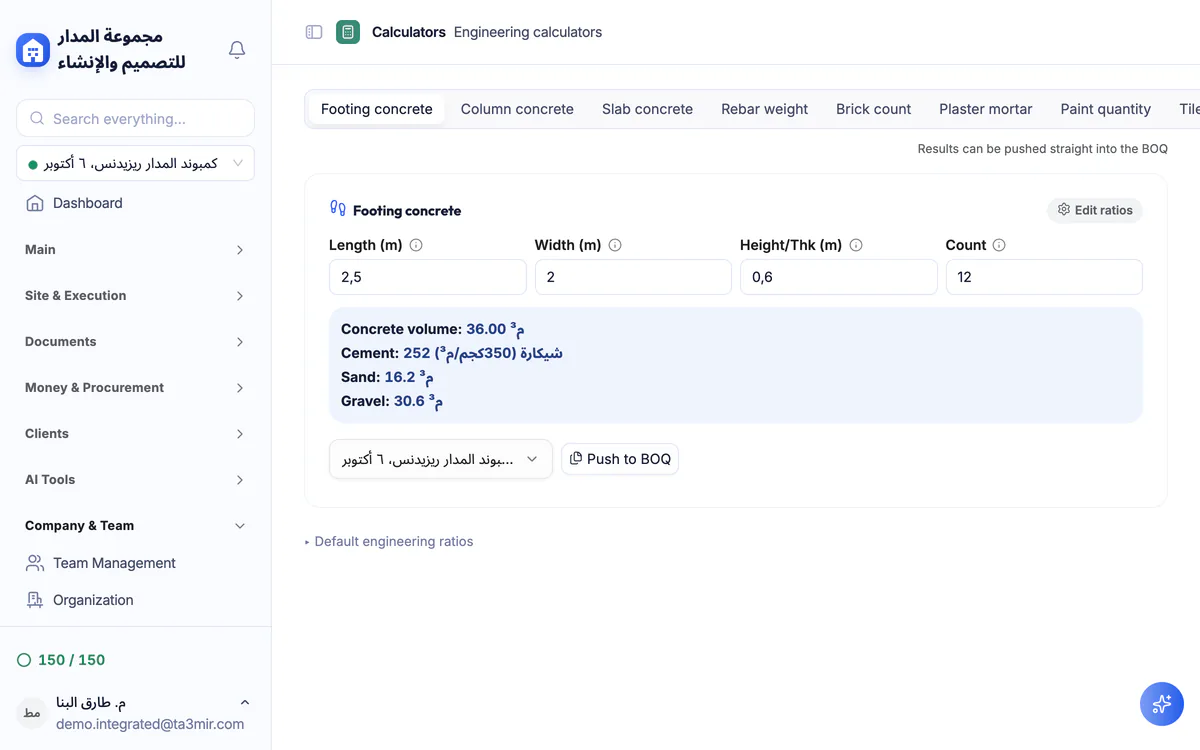This screenshot has width=1200, height=750.
Task: Click the Edit ratios button
Action: [x=1095, y=210]
